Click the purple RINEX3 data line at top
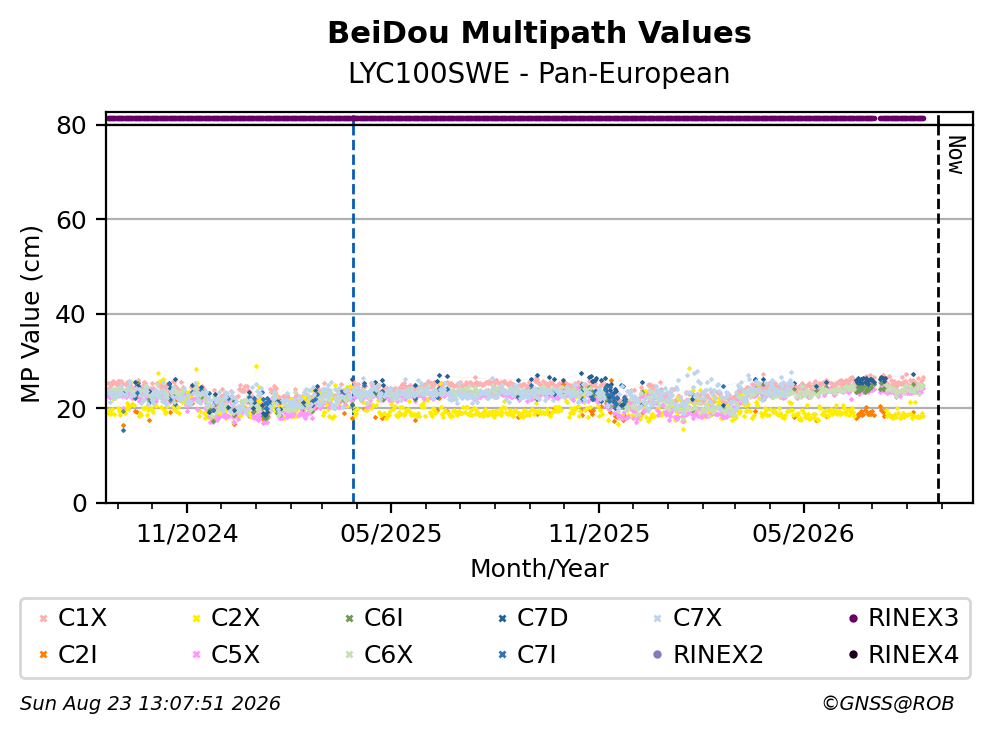Viewport: 993px width, 734px height. click(x=516, y=118)
